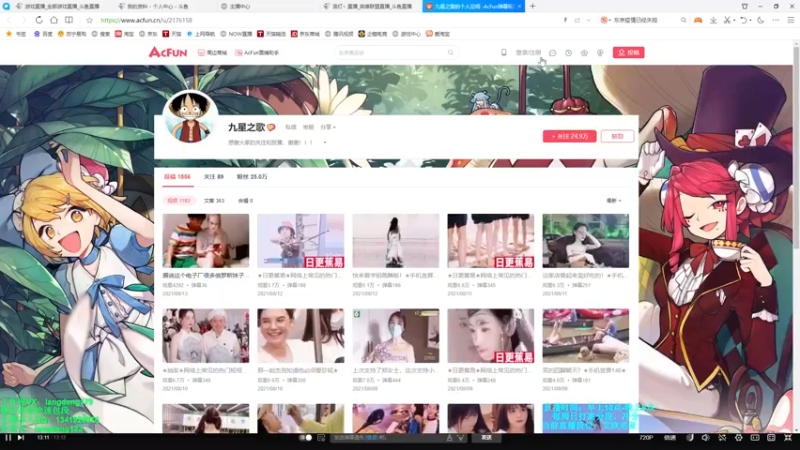Image resolution: width=800 pixels, height=450 pixels.
Task: Open the 720P quality selector
Action: coord(646,437)
